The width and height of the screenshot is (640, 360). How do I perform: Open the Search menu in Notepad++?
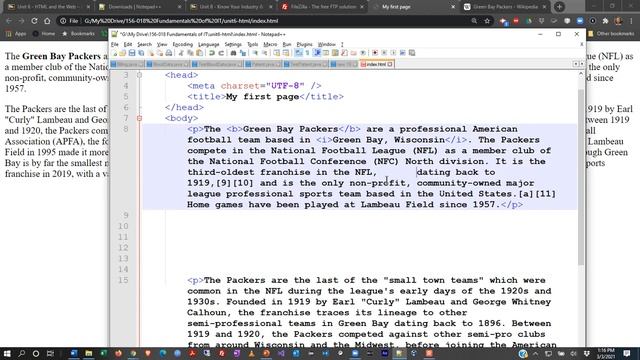(144, 44)
